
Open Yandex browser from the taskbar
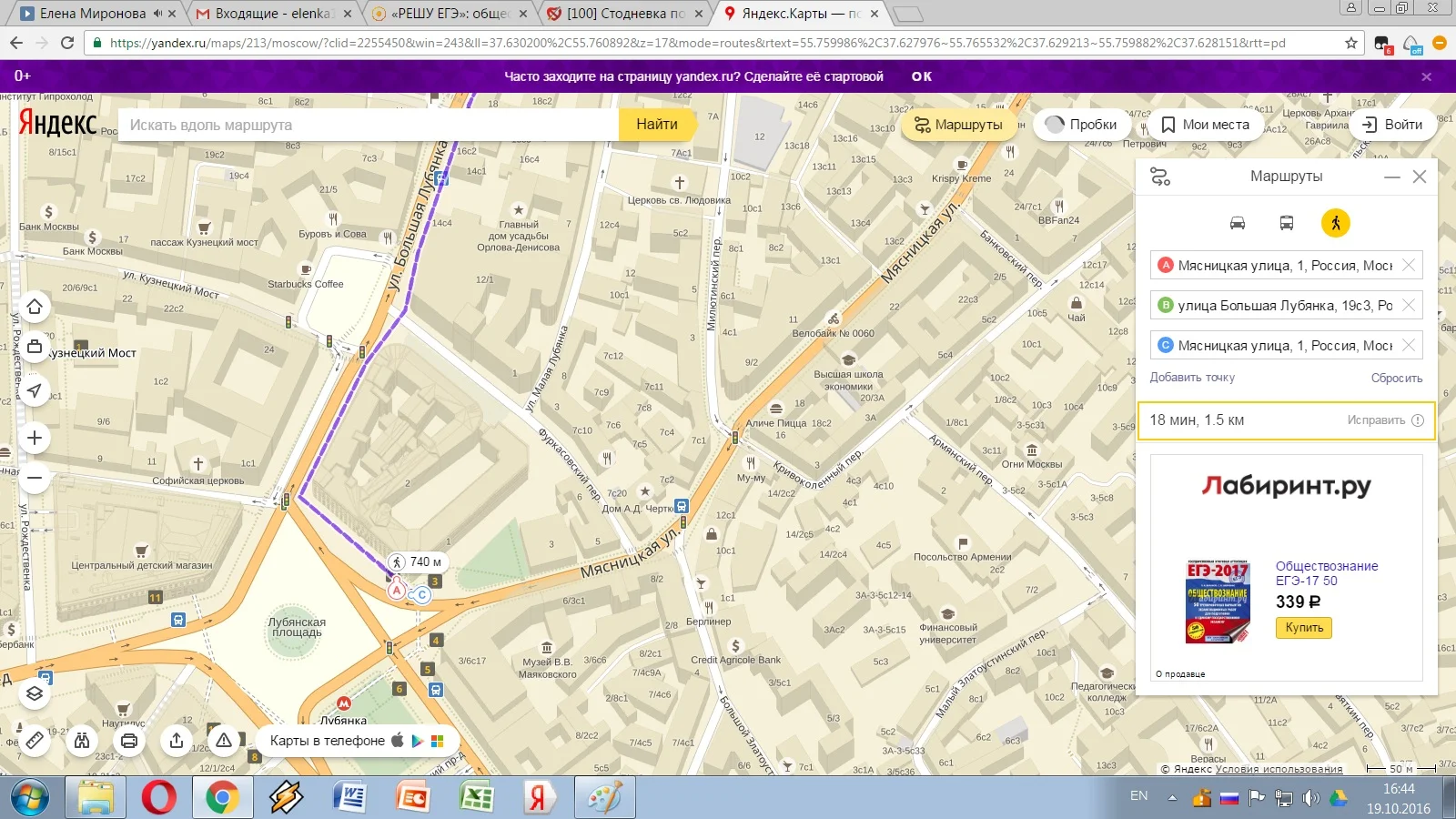[x=538, y=798]
